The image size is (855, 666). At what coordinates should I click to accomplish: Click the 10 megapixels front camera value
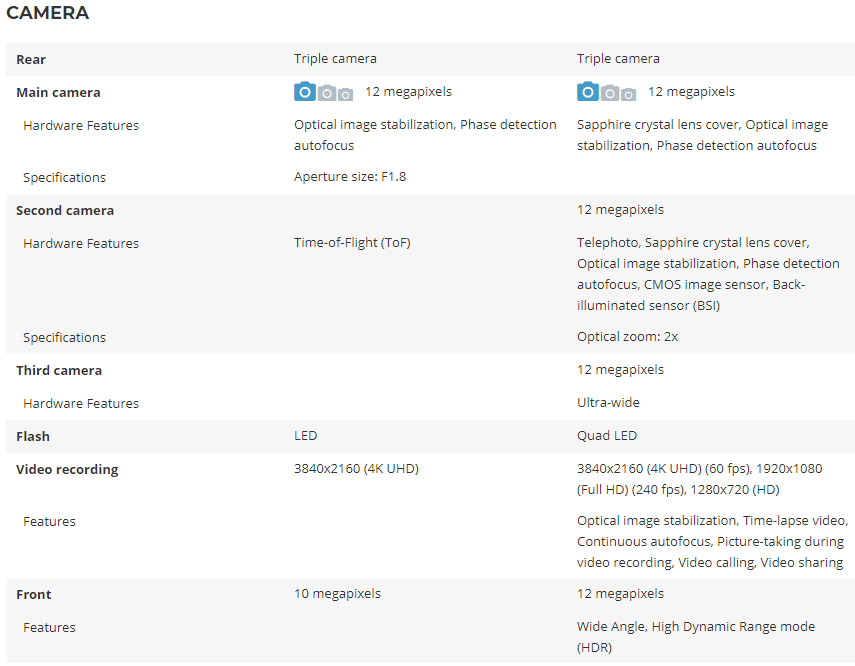click(338, 594)
